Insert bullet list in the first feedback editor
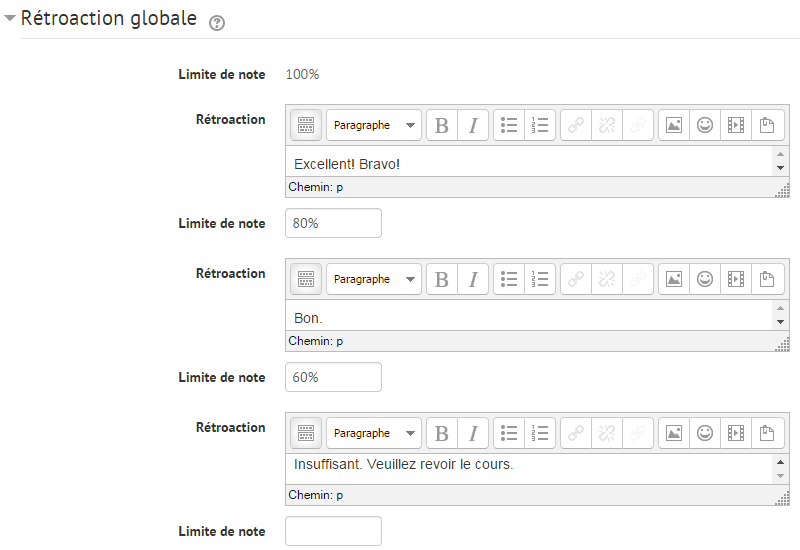 tap(509, 125)
